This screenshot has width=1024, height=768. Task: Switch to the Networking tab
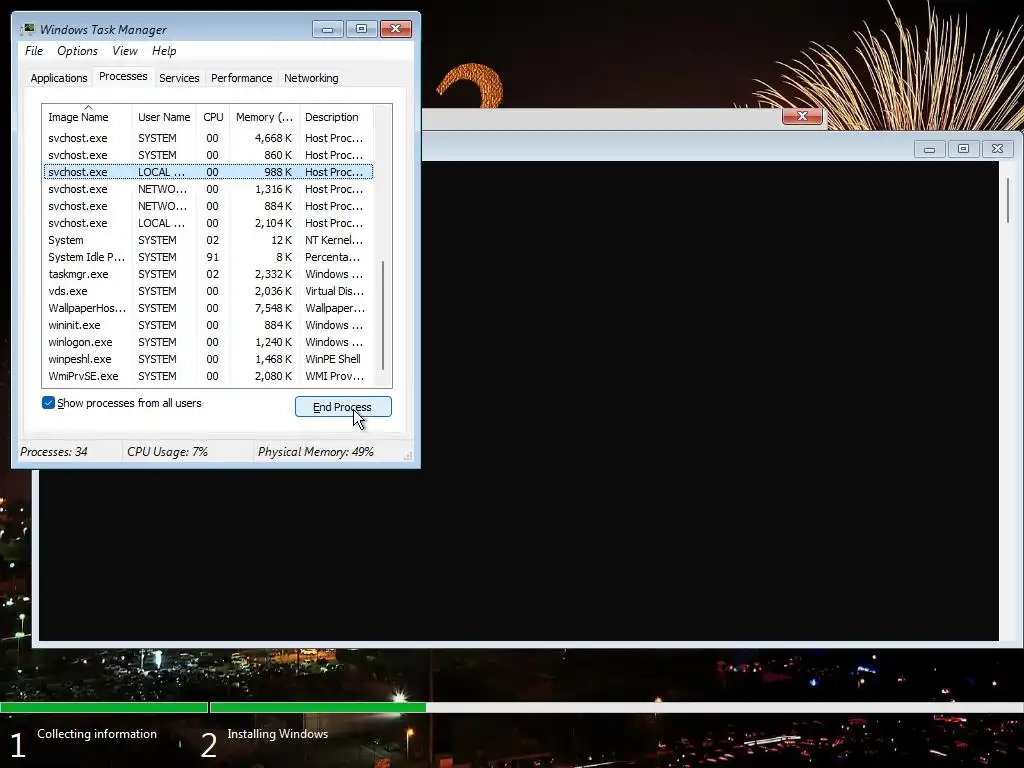click(311, 78)
